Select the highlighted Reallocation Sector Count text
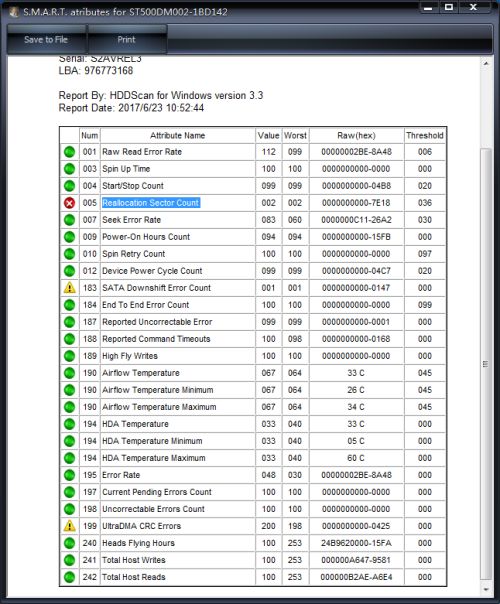Screen dimensions: 500x604 (151, 203)
